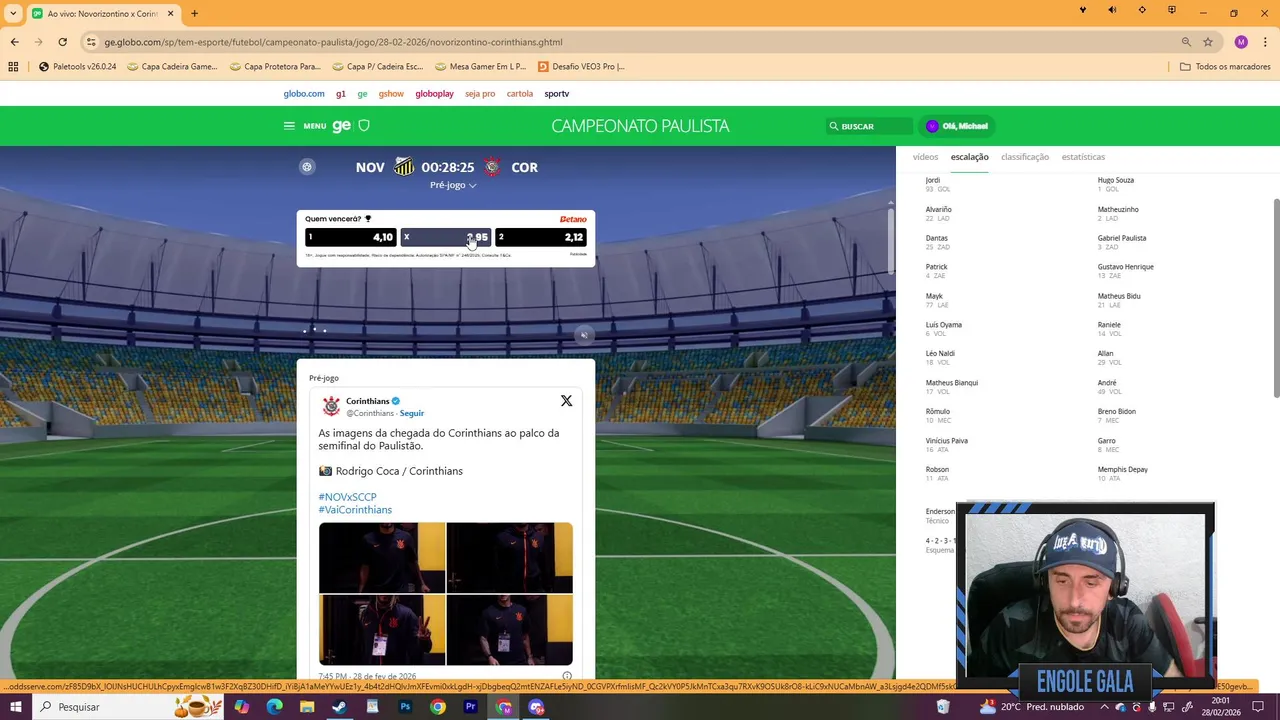Image resolution: width=1280 pixels, height=720 pixels.
Task: Open Photoshop from taskbar
Action: coord(405,707)
